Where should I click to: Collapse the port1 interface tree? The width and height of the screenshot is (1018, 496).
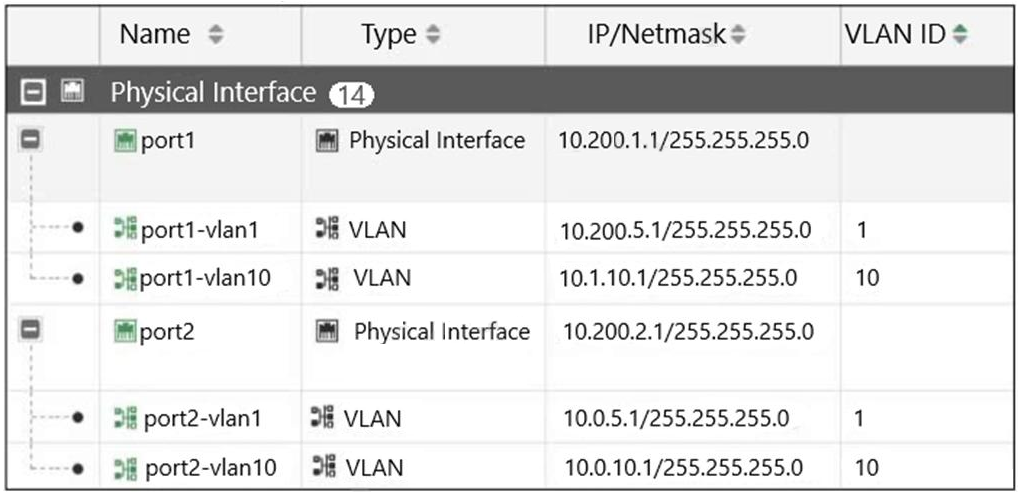[x=29, y=141]
